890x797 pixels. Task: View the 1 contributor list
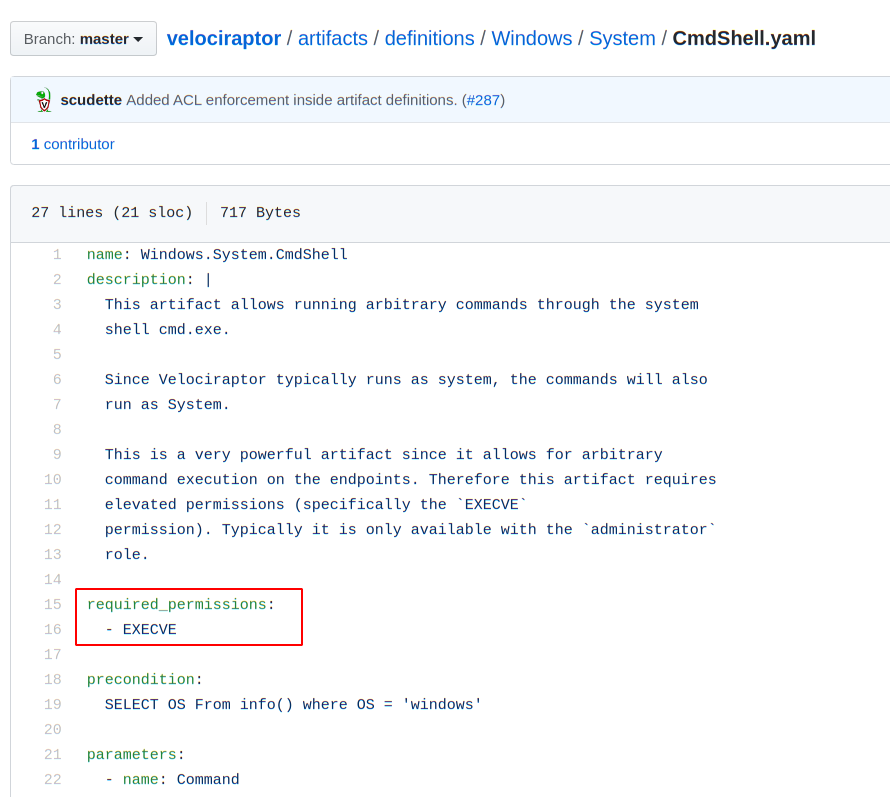(x=73, y=144)
